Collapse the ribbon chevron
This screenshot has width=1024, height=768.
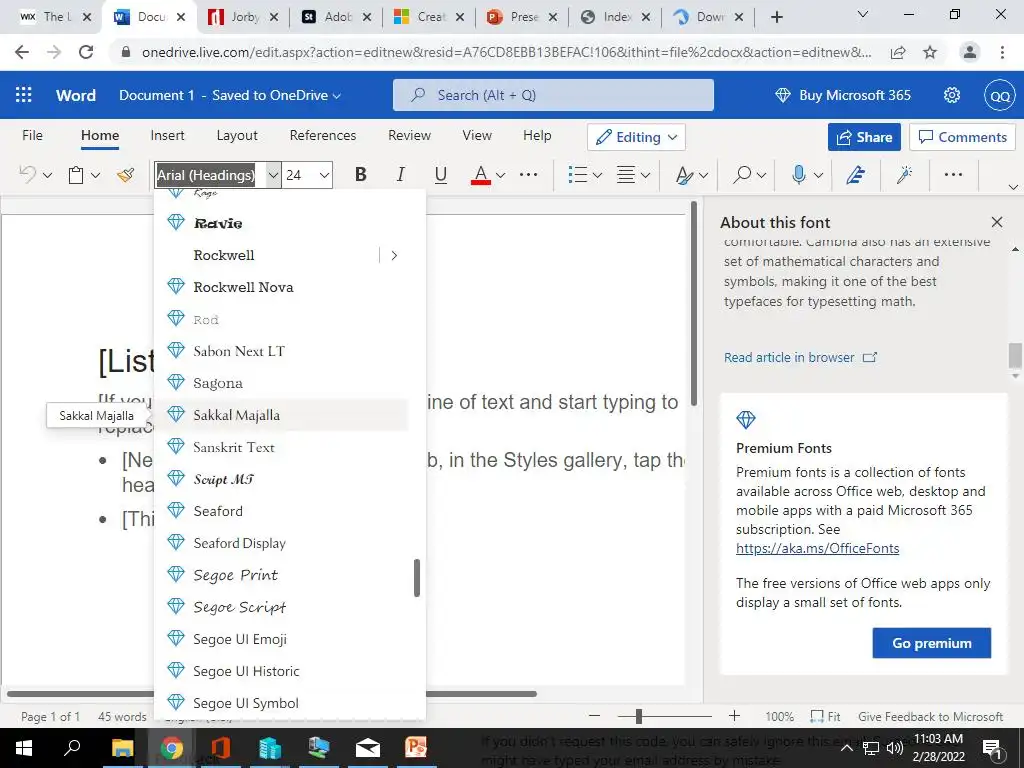[x=1013, y=187]
